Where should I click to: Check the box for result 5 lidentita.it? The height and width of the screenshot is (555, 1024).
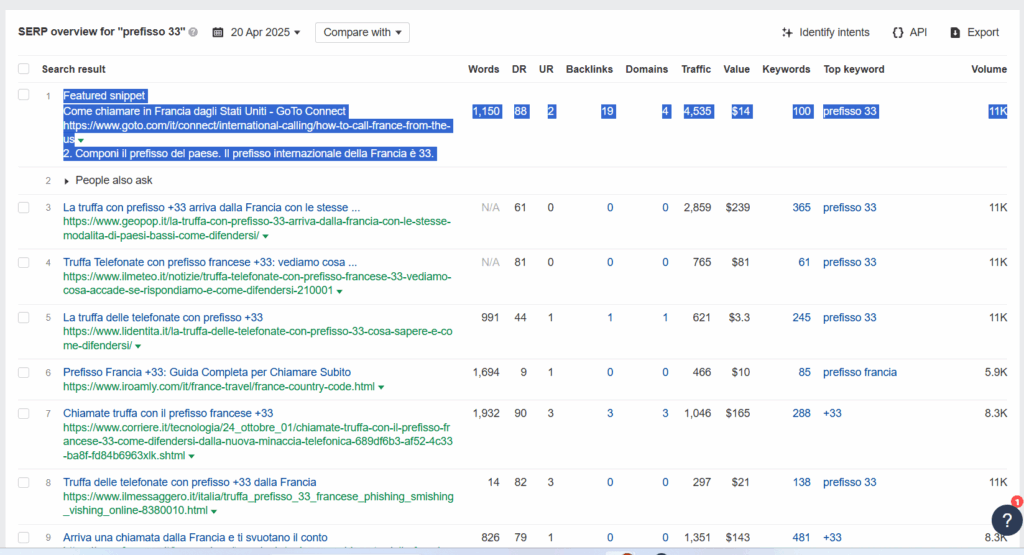click(x=24, y=317)
